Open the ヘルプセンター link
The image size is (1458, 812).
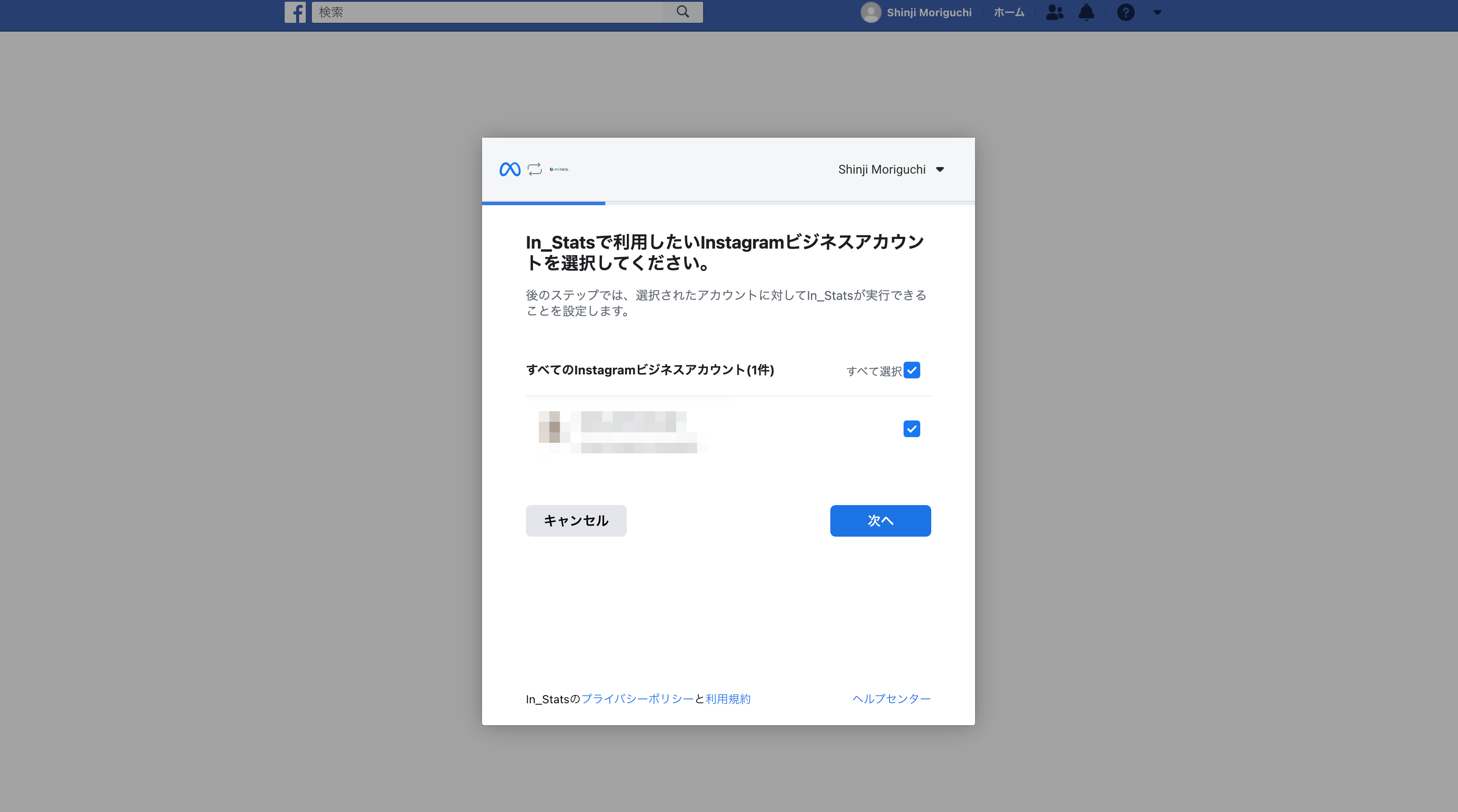891,699
